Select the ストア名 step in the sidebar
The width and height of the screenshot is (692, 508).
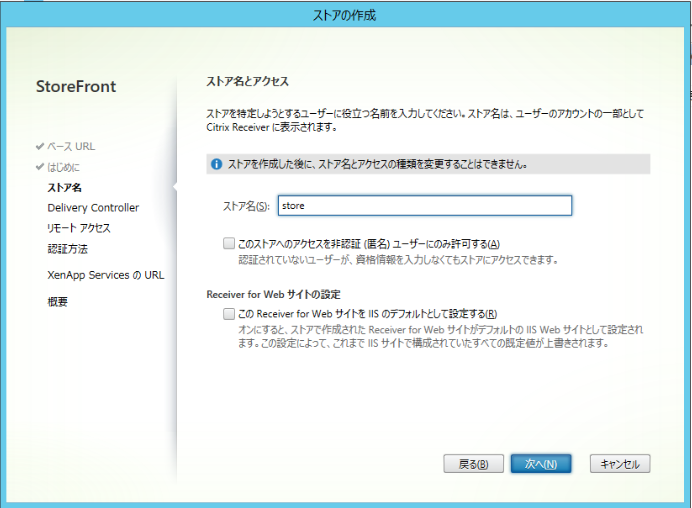[x=64, y=188]
